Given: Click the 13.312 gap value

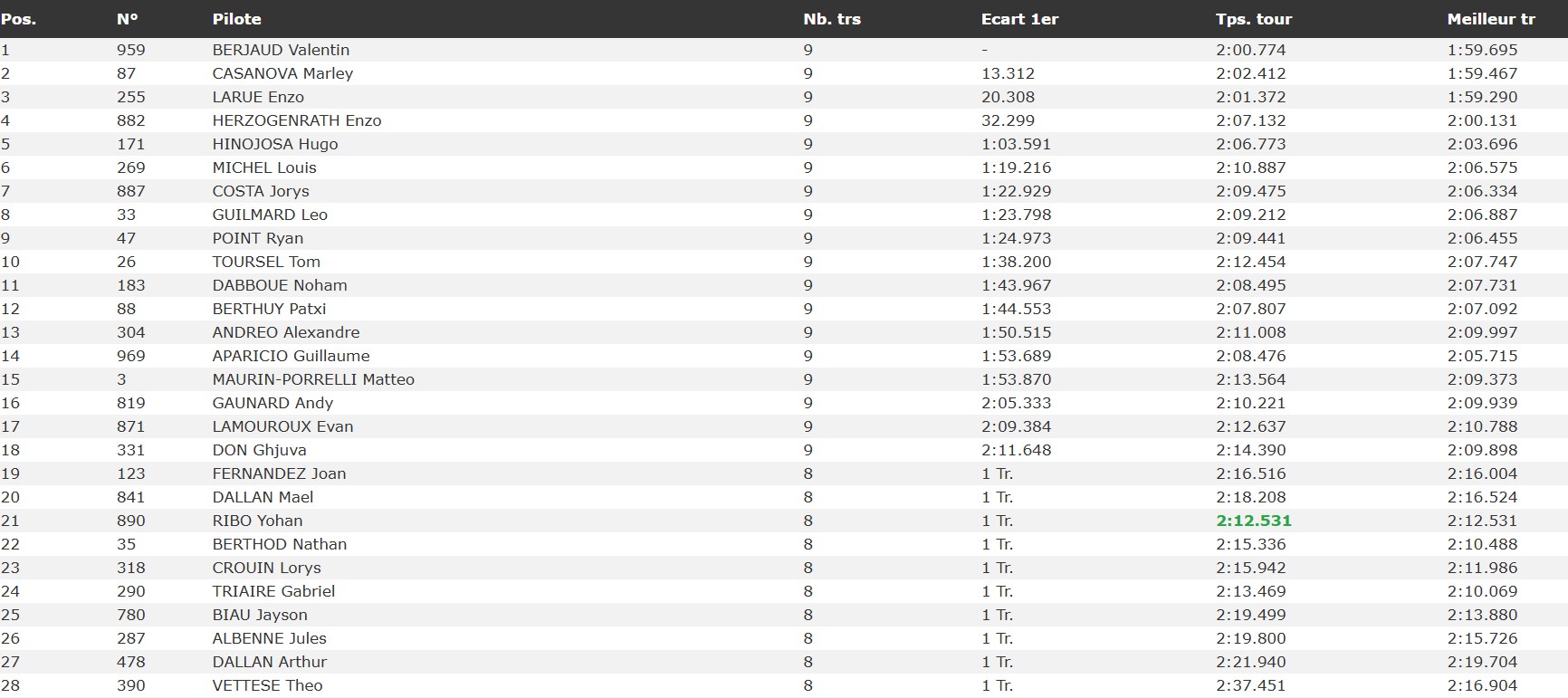Looking at the screenshot, I should pyautogui.click(x=1008, y=73).
